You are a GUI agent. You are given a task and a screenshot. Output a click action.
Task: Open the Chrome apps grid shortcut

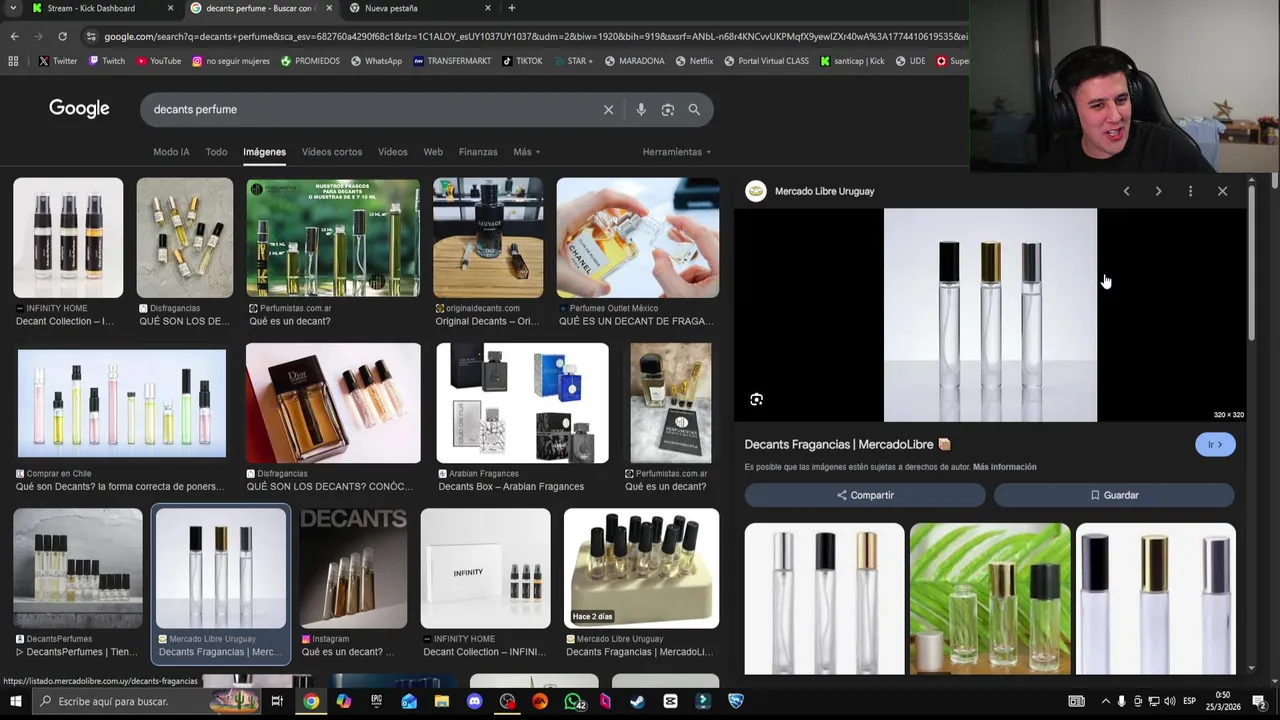click(x=13, y=61)
